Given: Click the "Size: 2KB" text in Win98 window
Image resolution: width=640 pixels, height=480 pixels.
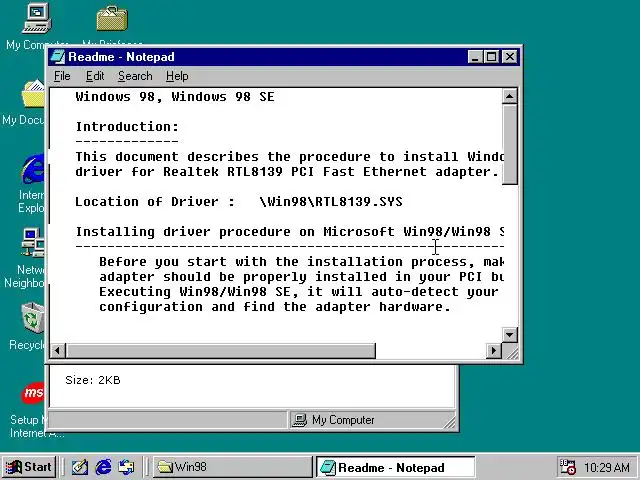Looking at the screenshot, I should tap(93, 380).
